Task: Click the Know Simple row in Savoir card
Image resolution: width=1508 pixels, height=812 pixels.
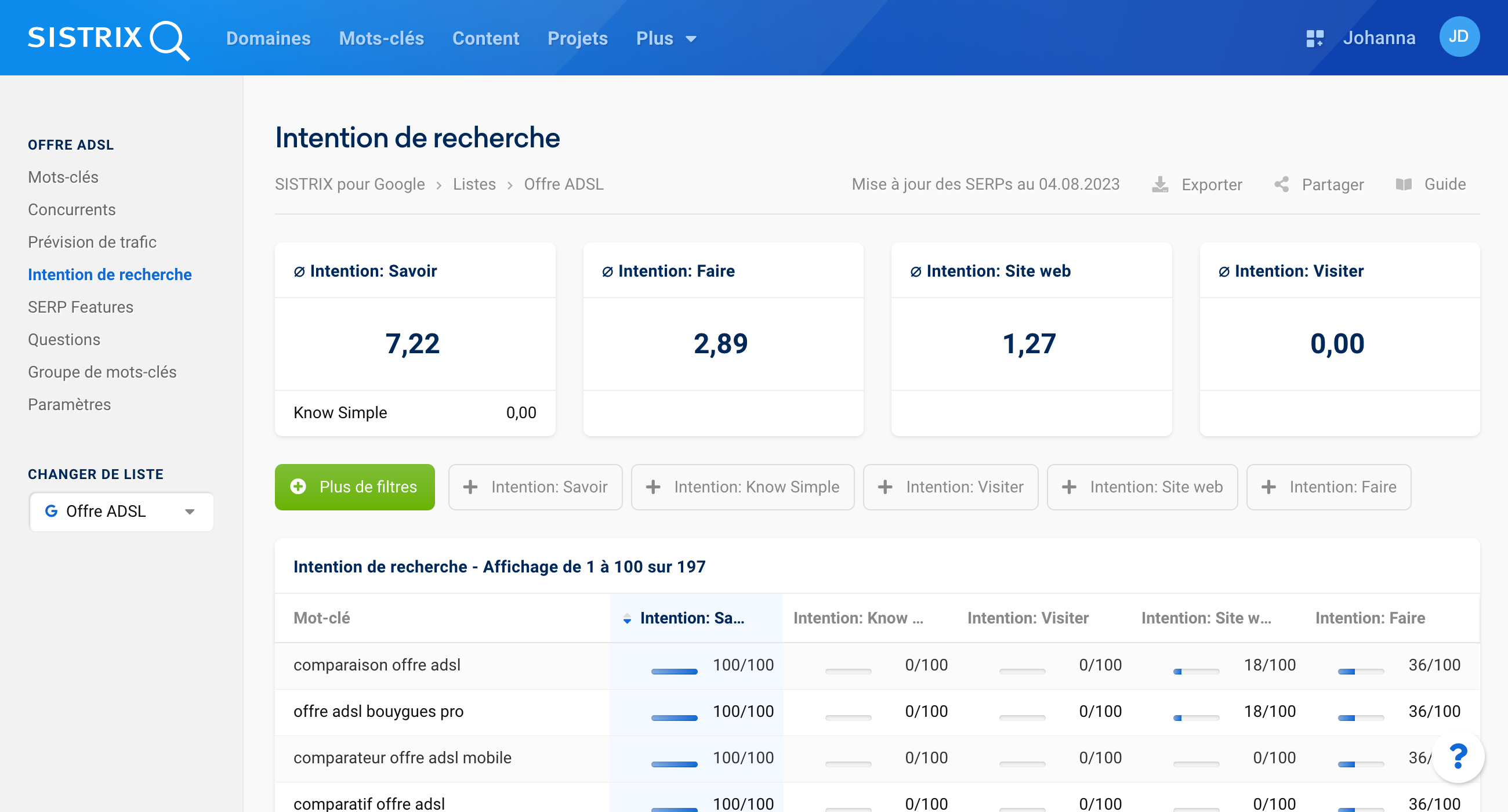Action: pyautogui.click(x=415, y=413)
